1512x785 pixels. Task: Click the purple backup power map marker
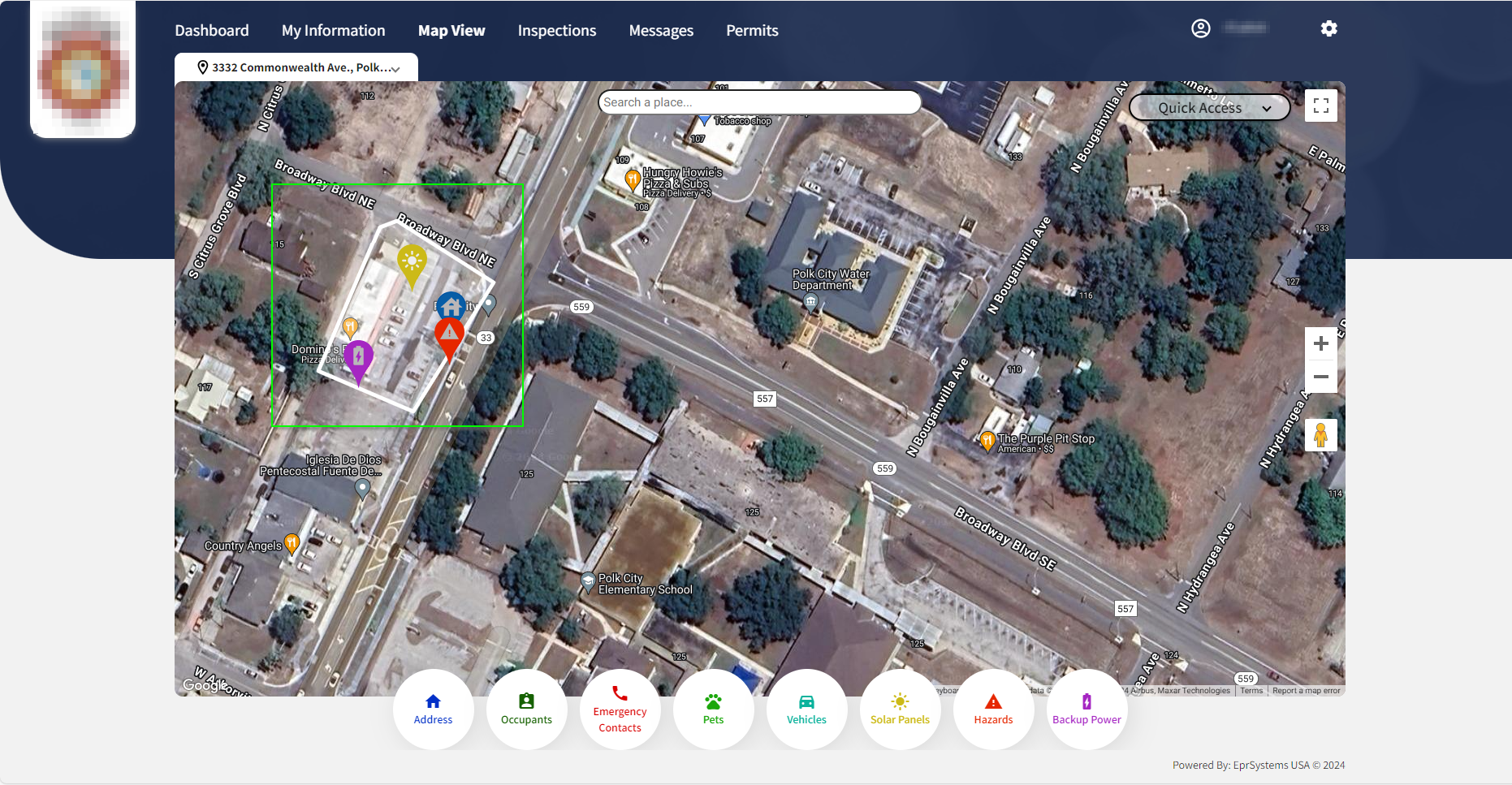[x=358, y=357]
